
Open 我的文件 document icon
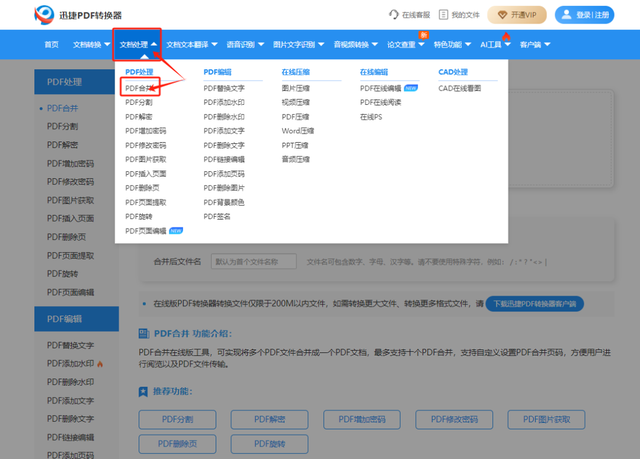coord(443,15)
